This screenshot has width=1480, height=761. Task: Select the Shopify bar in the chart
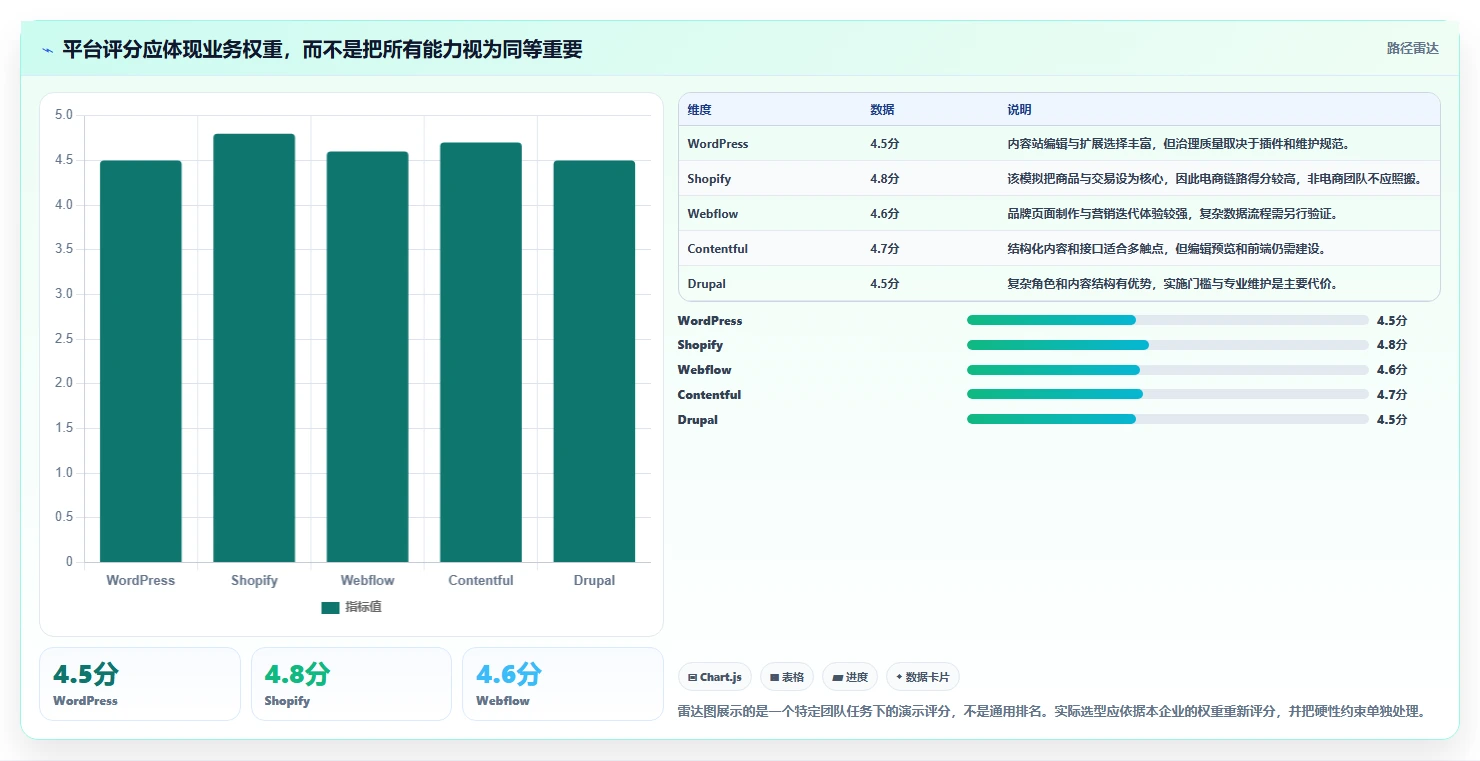point(254,348)
